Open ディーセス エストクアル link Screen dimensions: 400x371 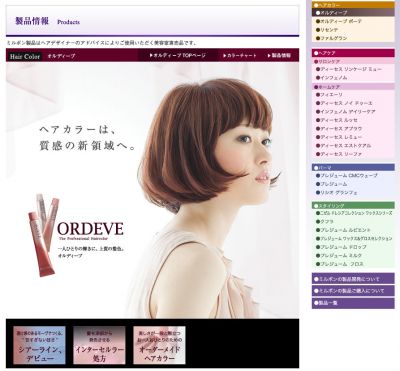(x=343, y=146)
